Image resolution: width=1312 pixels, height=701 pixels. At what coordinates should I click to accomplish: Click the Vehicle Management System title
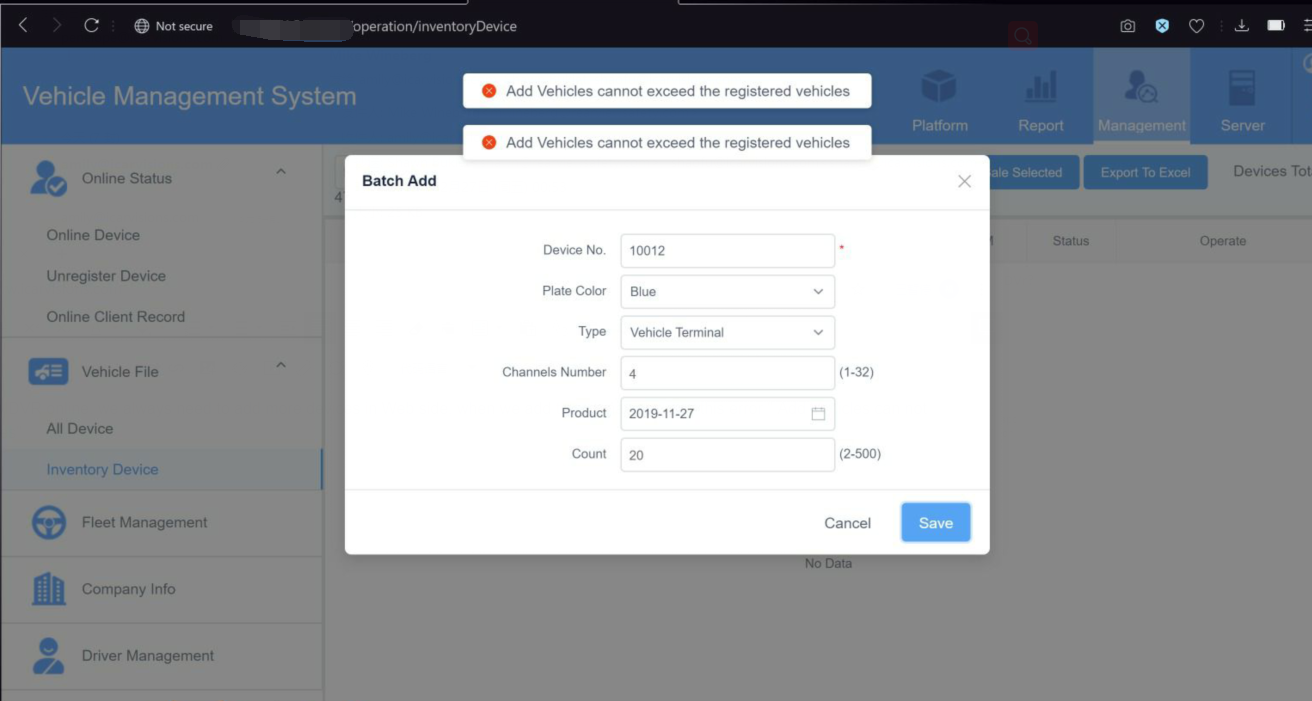tap(189, 96)
